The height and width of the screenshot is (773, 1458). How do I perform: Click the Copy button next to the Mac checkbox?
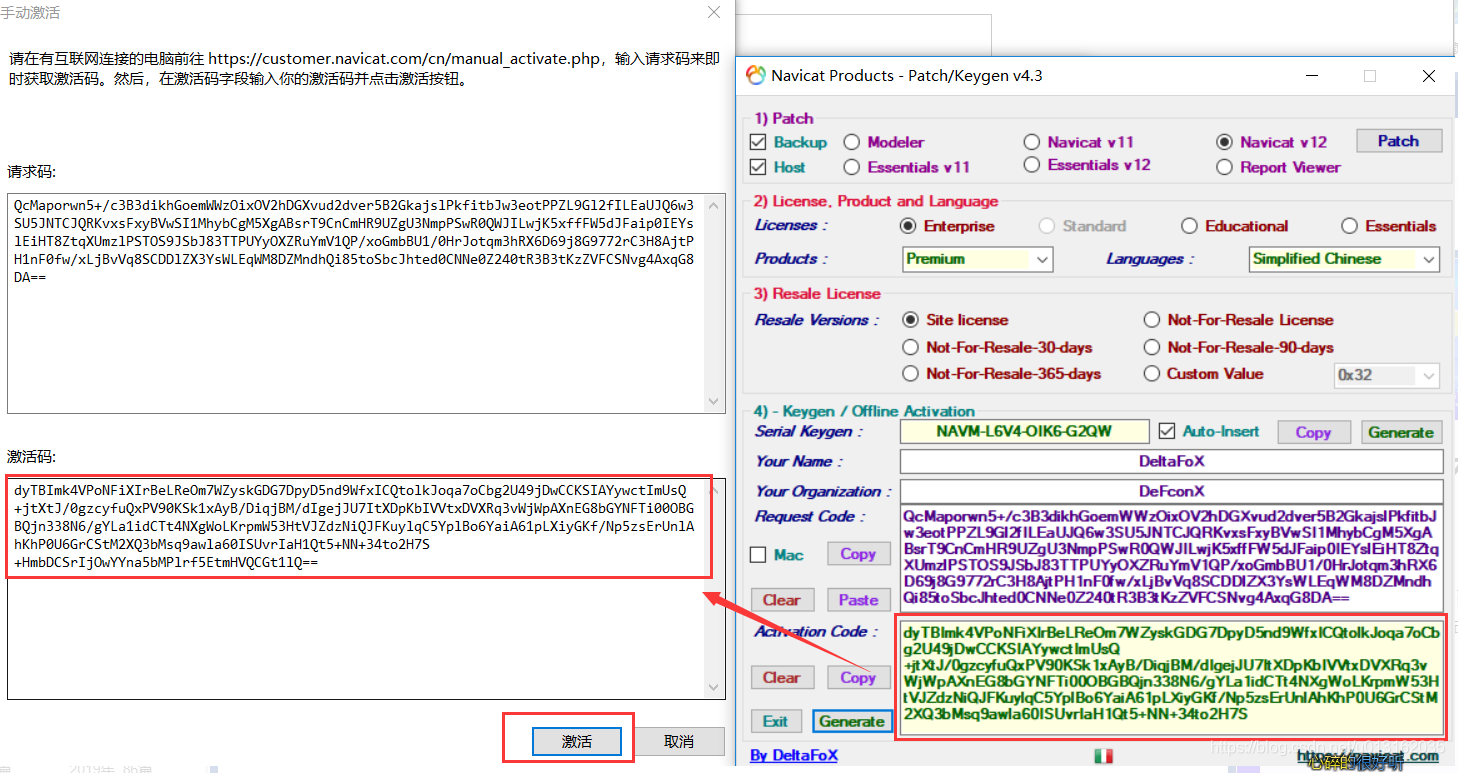coord(858,554)
